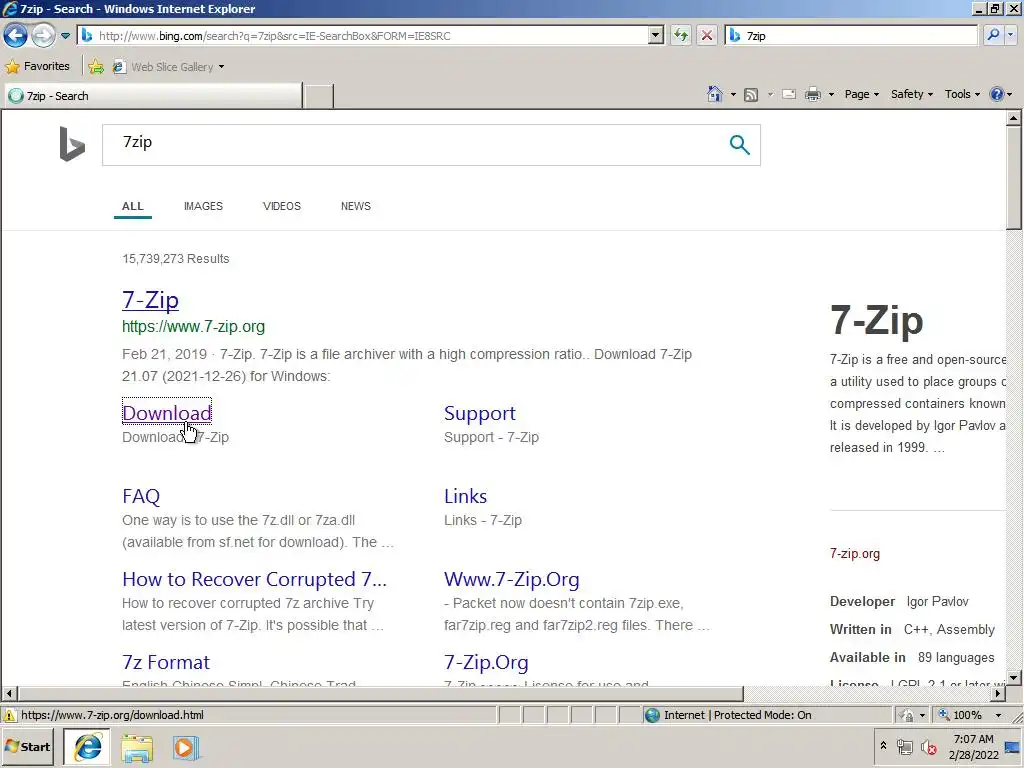Click the muted volume tray icon

click(x=928, y=746)
